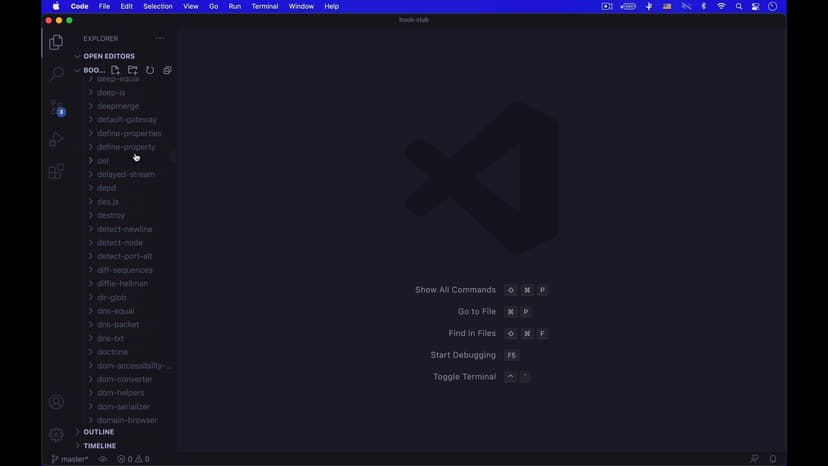Collapse all folders in Explorer
Screen dimensions: 828x466
tap(167, 71)
